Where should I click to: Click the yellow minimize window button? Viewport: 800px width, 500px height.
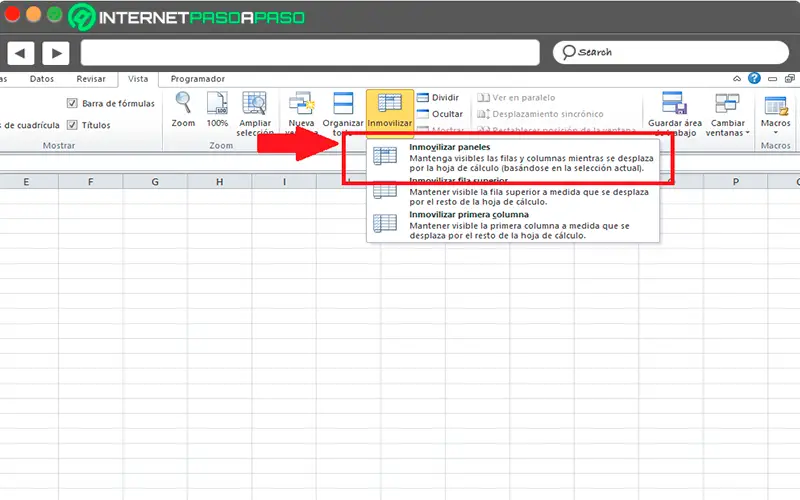click(x=34, y=14)
